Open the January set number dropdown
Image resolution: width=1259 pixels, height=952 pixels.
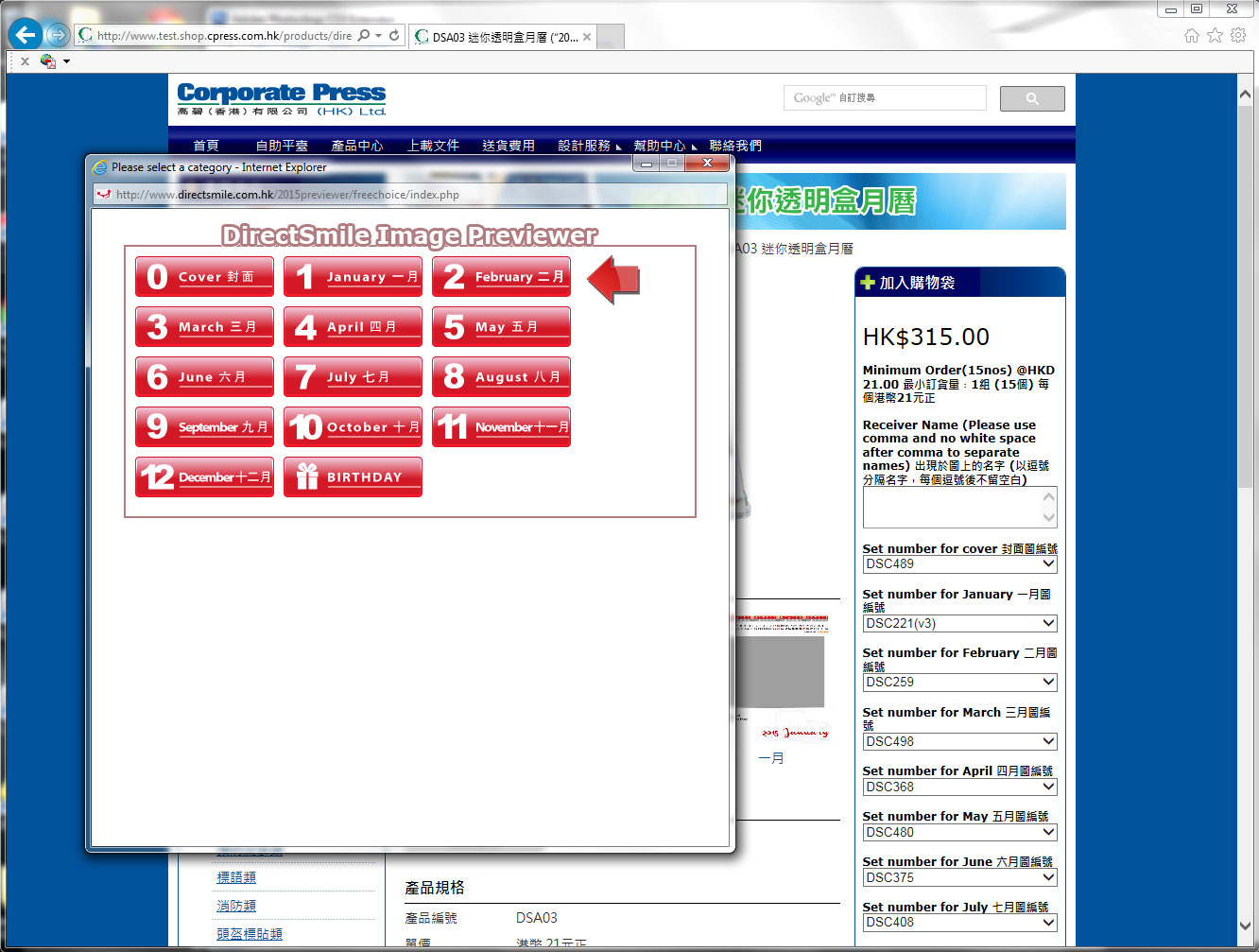click(x=959, y=623)
